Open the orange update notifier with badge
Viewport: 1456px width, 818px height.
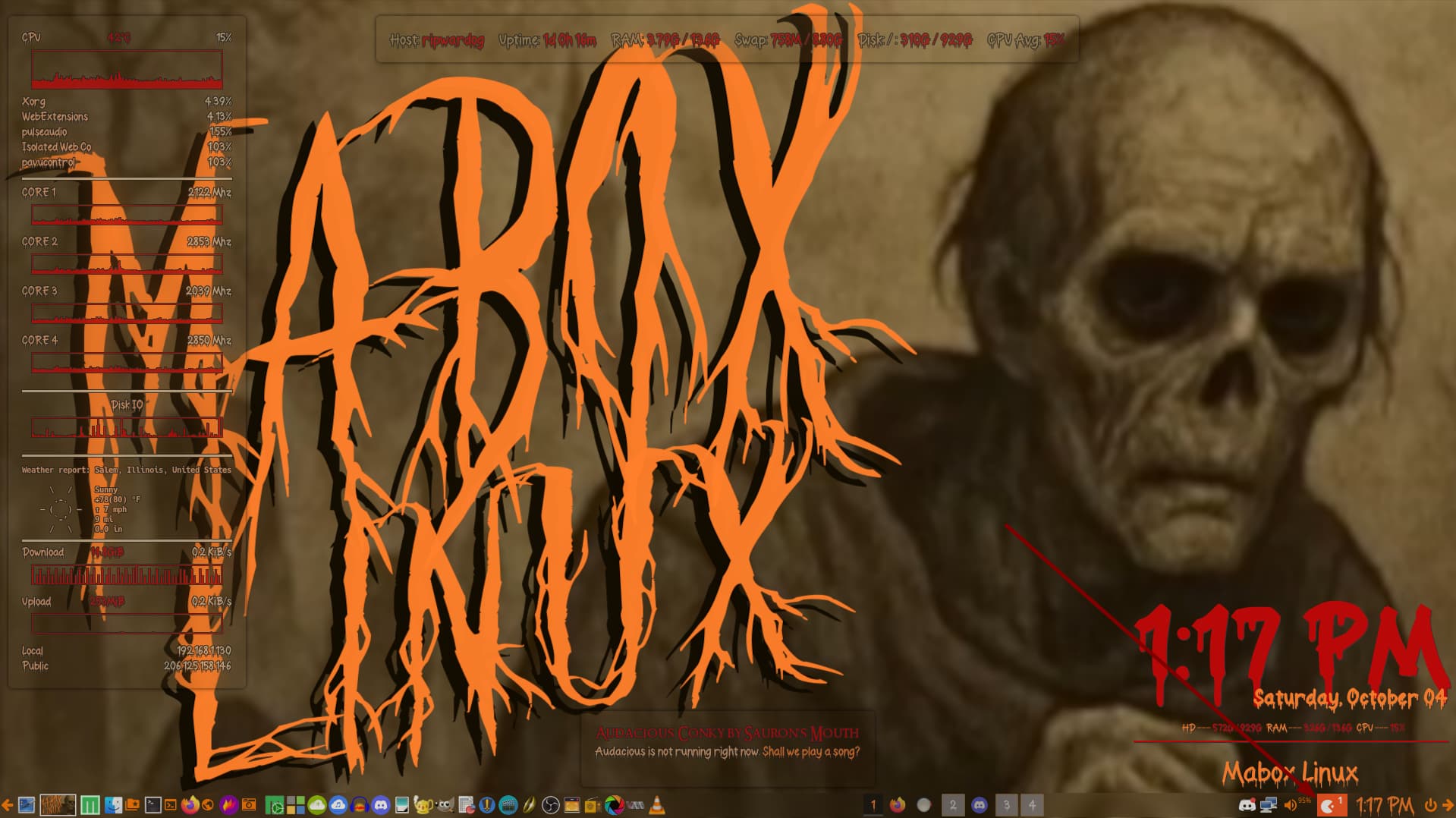pos(1330,805)
